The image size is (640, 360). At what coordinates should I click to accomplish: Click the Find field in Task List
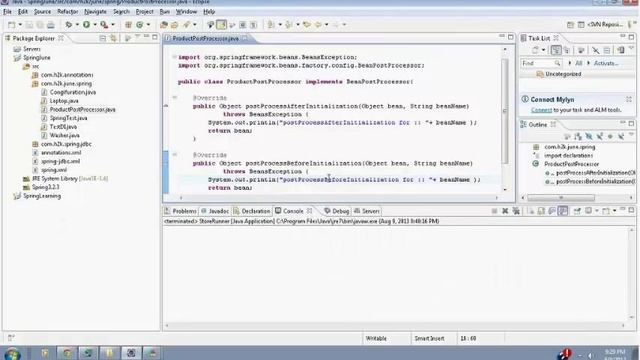tap(540, 63)
